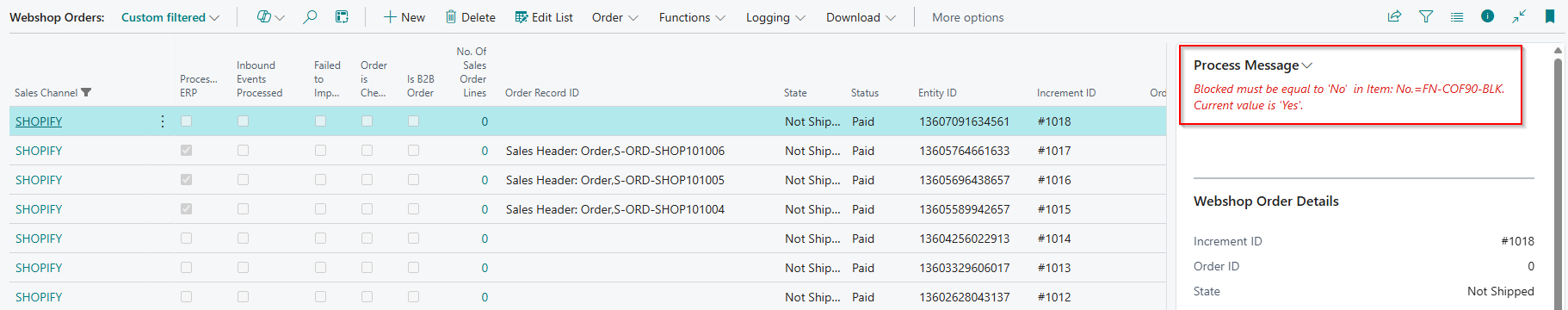Image resolution: width=1568 pixels, height=310 pixels.
Task: Click Entity ID 13607091634561
Action: click(964, 121)
